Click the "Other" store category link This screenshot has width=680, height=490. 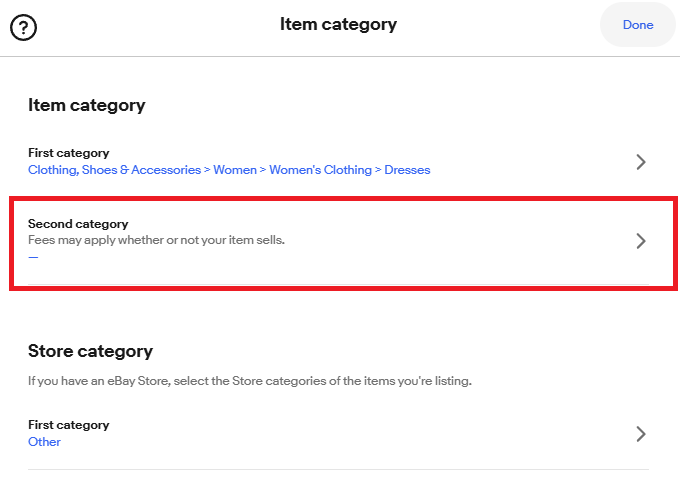(x=44, y=442)
